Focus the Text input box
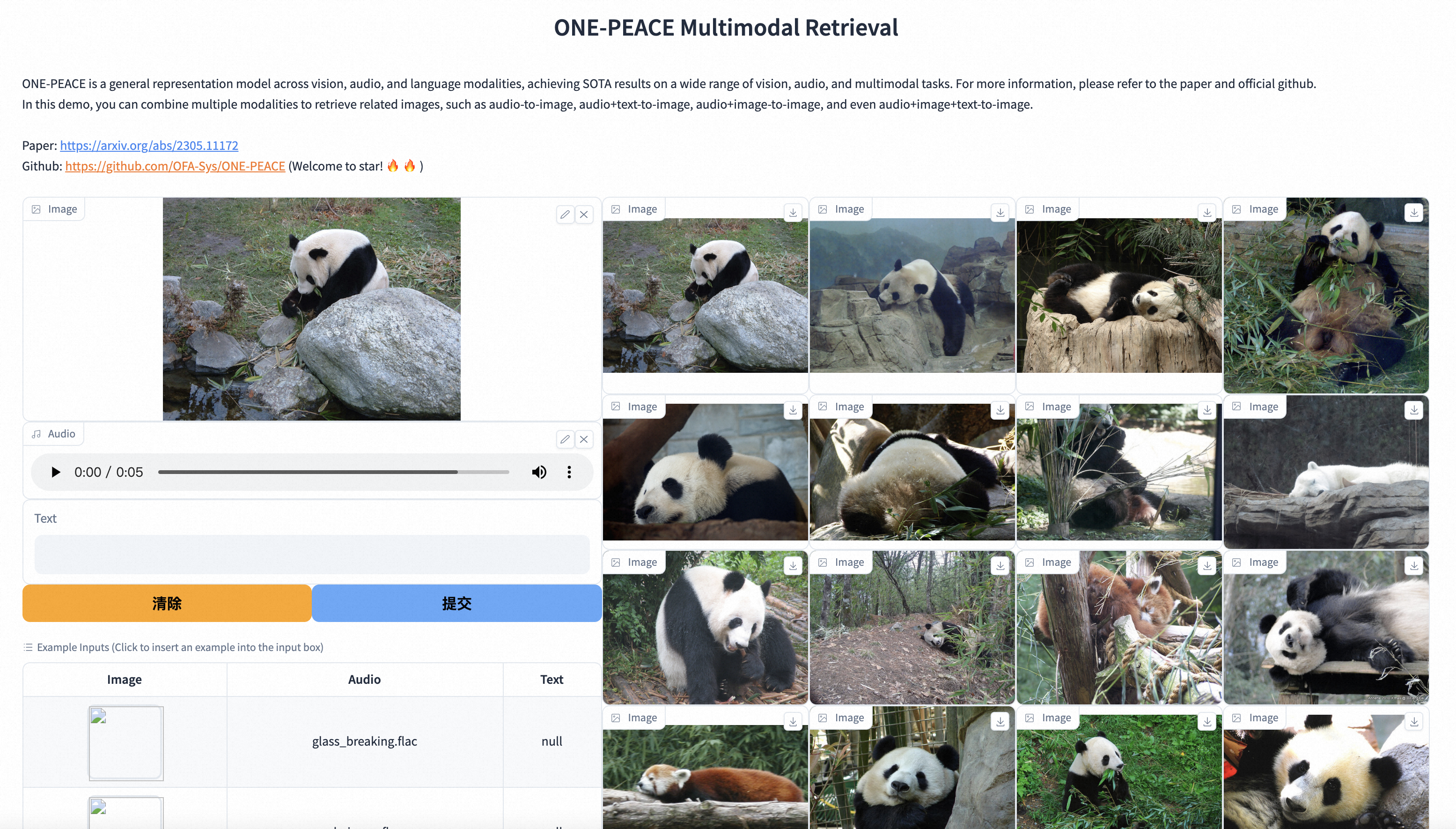The height and width of the screenshot is (829, 1456). (311, 554)
